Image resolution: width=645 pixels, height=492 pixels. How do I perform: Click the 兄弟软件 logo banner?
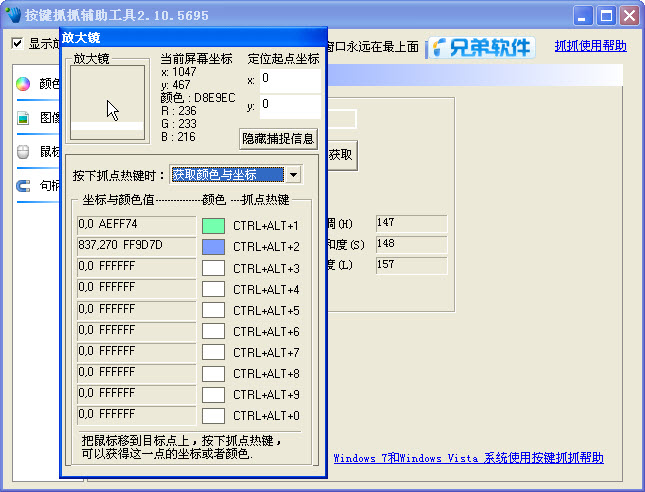click(x=481, y=47)
